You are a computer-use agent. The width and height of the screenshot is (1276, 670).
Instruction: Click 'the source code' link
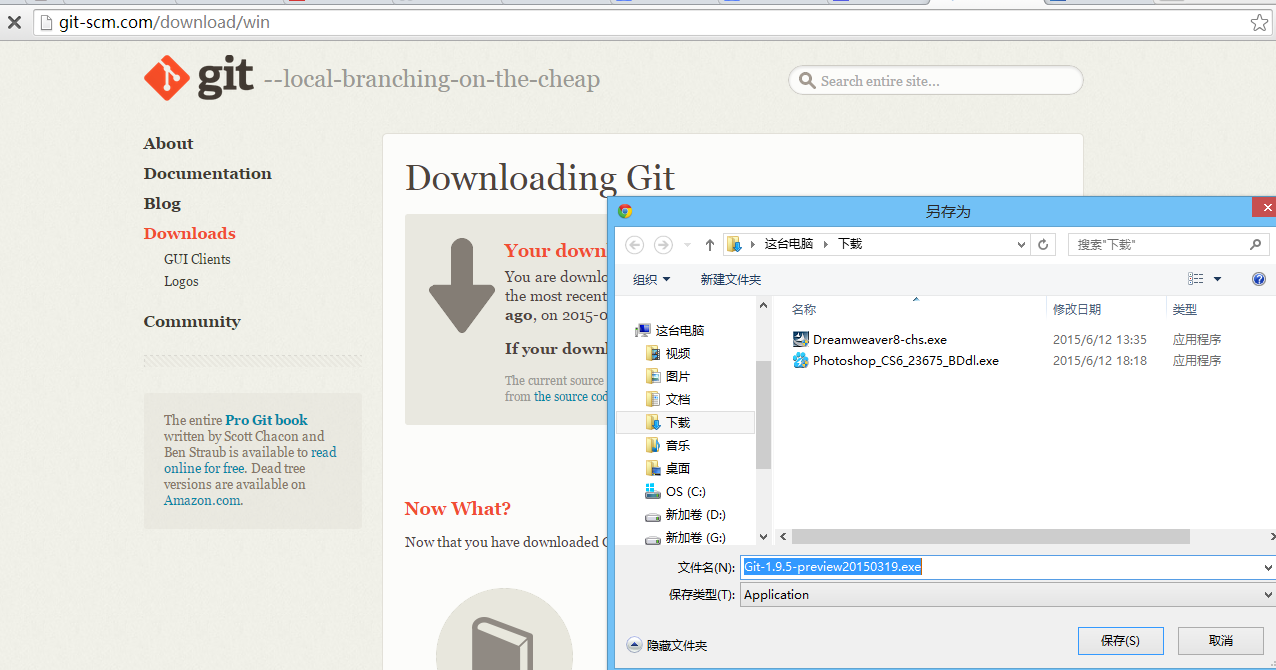tap(570, 397)
